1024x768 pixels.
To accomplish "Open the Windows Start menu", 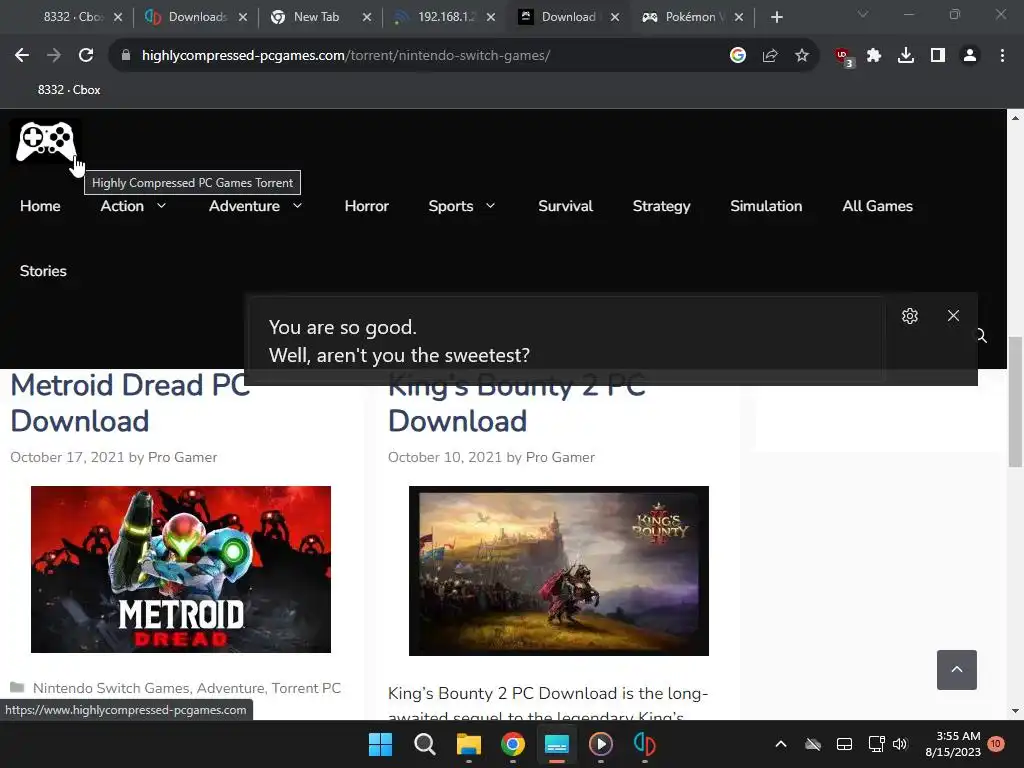I will (x=381, y=744).
